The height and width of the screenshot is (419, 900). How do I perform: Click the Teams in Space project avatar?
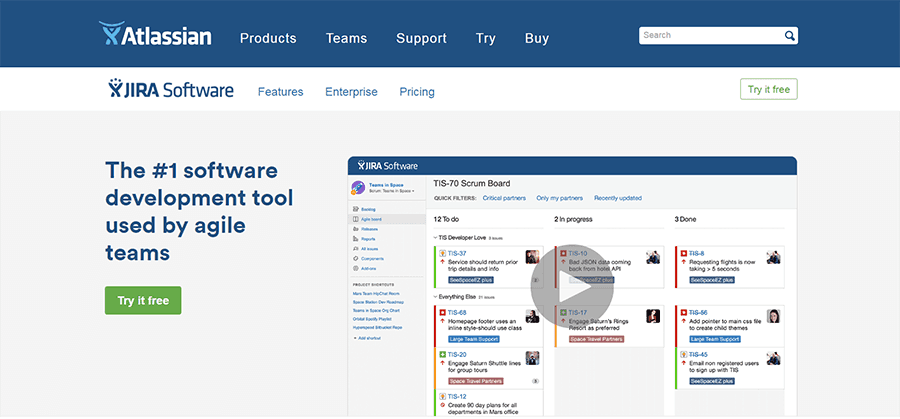tap(358, 188)
